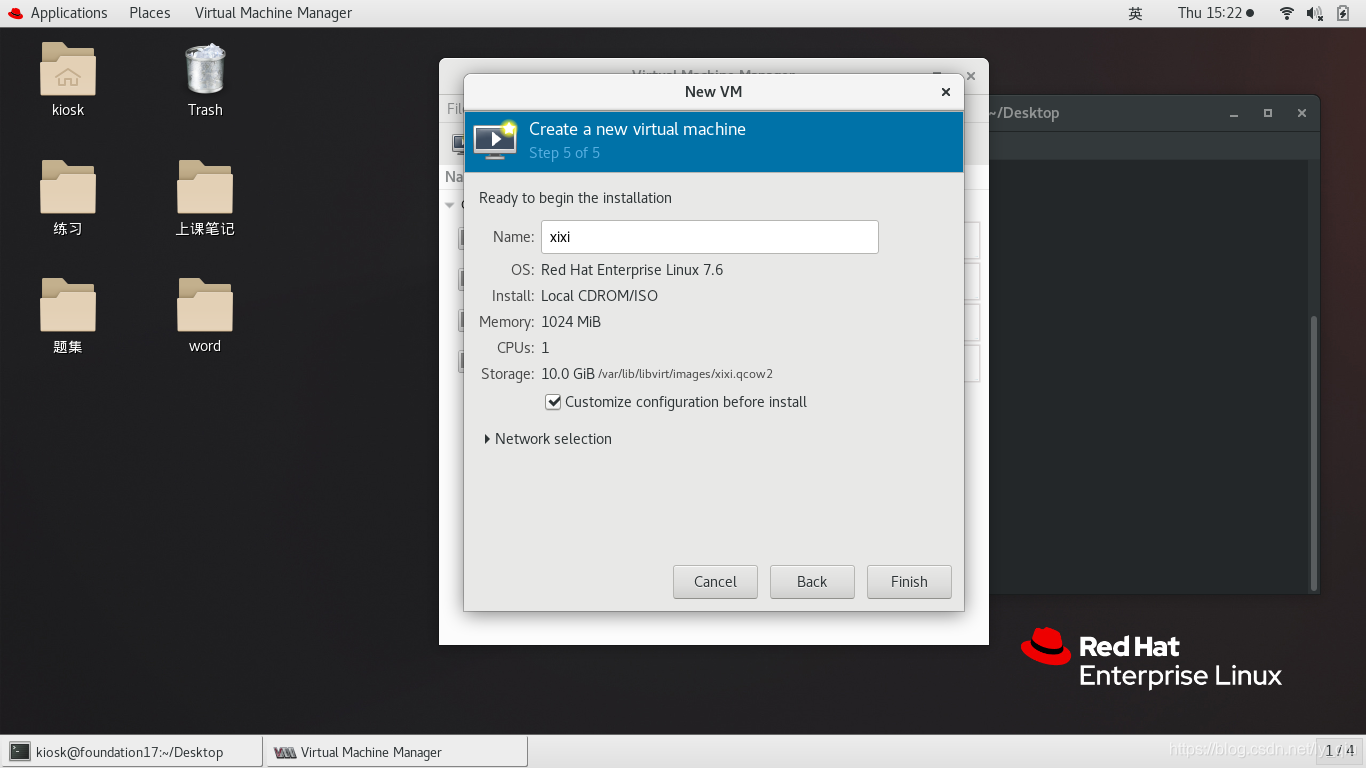Viewport: 1366px width, 768px height.
Task: Open the Wi-Fi network status icon
Action: [x=1287, y=13]
